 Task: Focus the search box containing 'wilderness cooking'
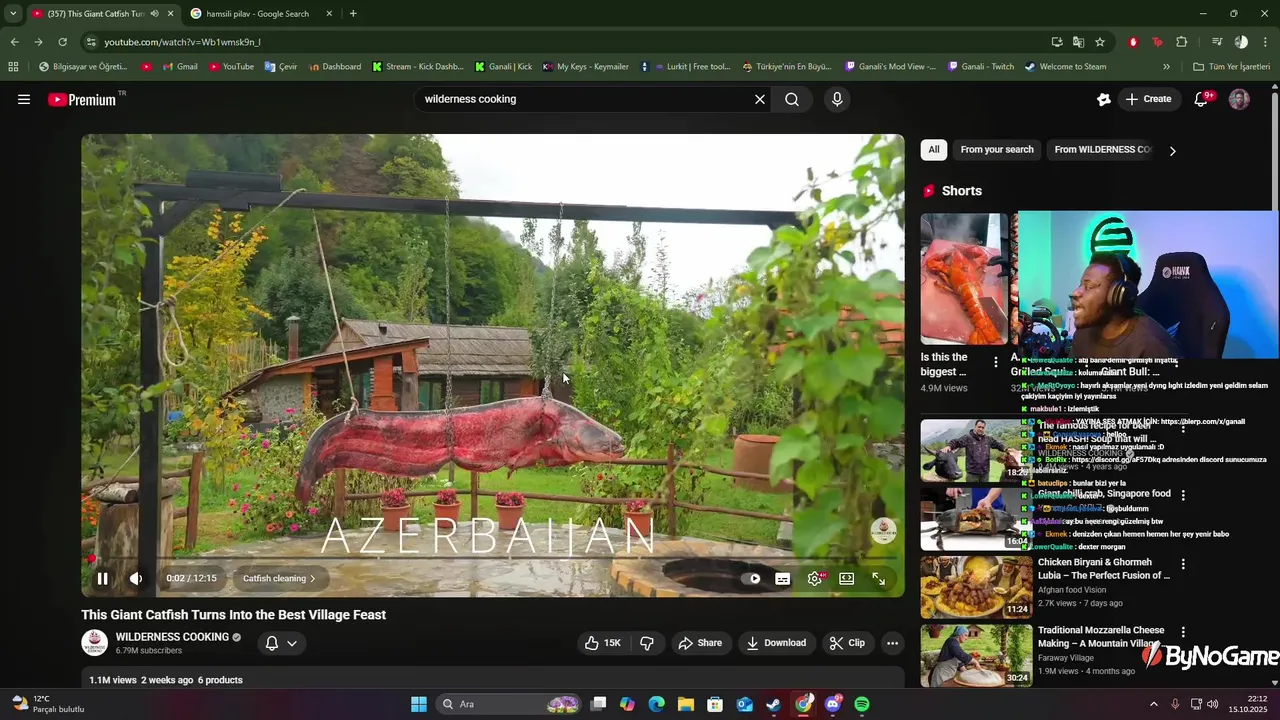[585, 99]
